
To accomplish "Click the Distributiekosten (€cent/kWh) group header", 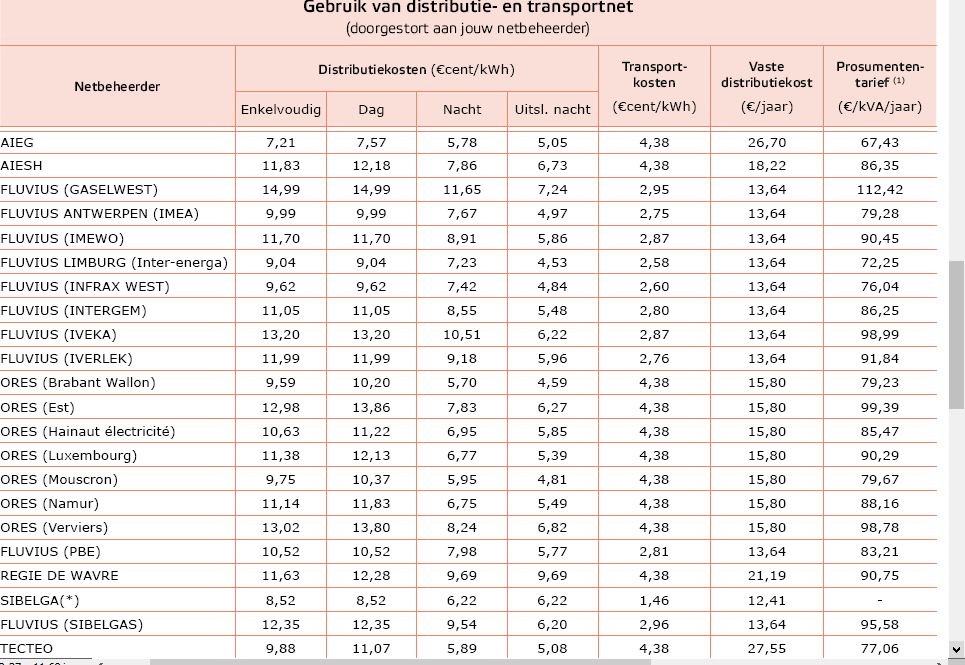I will tap(415, 69).
